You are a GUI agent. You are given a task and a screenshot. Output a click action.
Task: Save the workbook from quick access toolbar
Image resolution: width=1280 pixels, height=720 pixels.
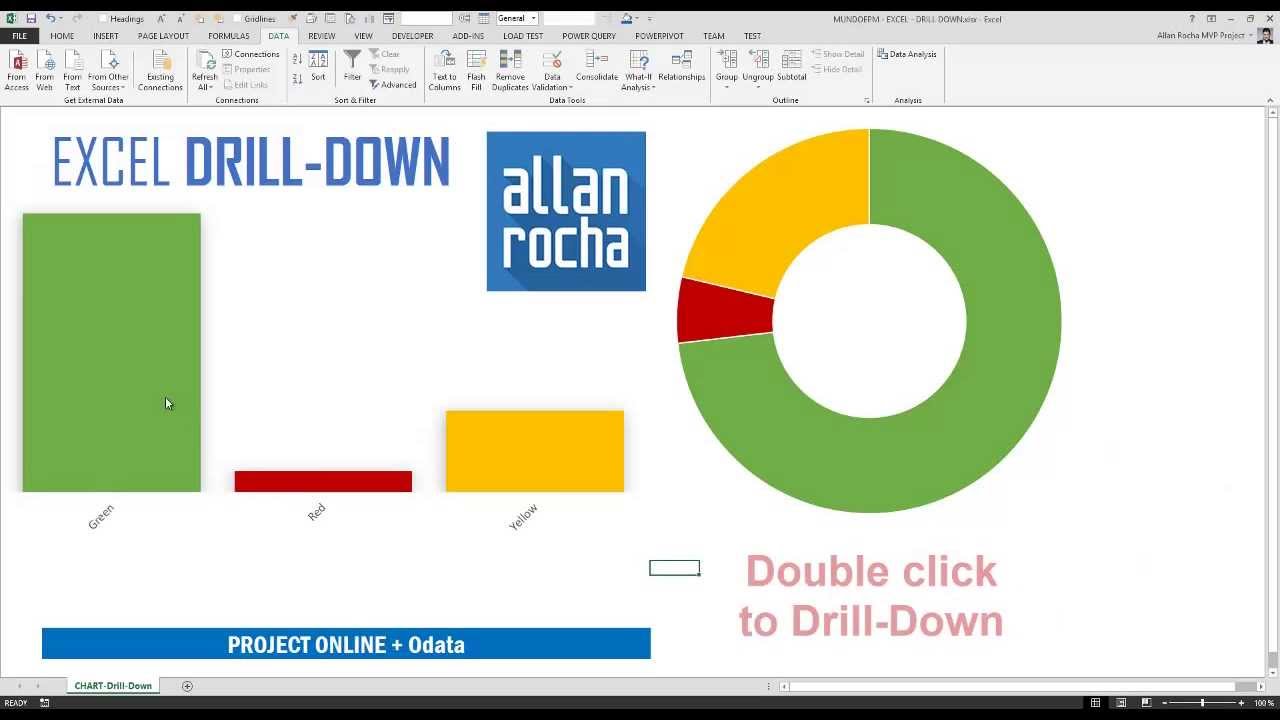coord(31,18)
